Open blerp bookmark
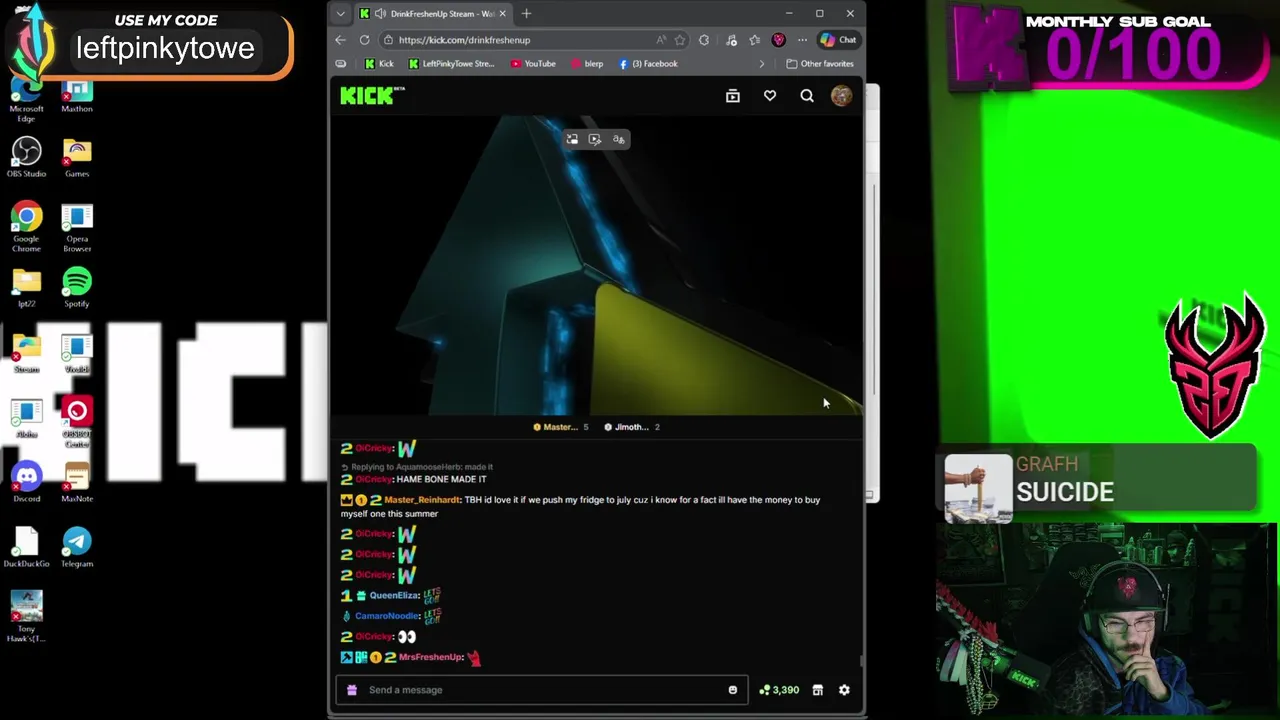Viewport: 1280px width, 720px height. pos(587,64)
